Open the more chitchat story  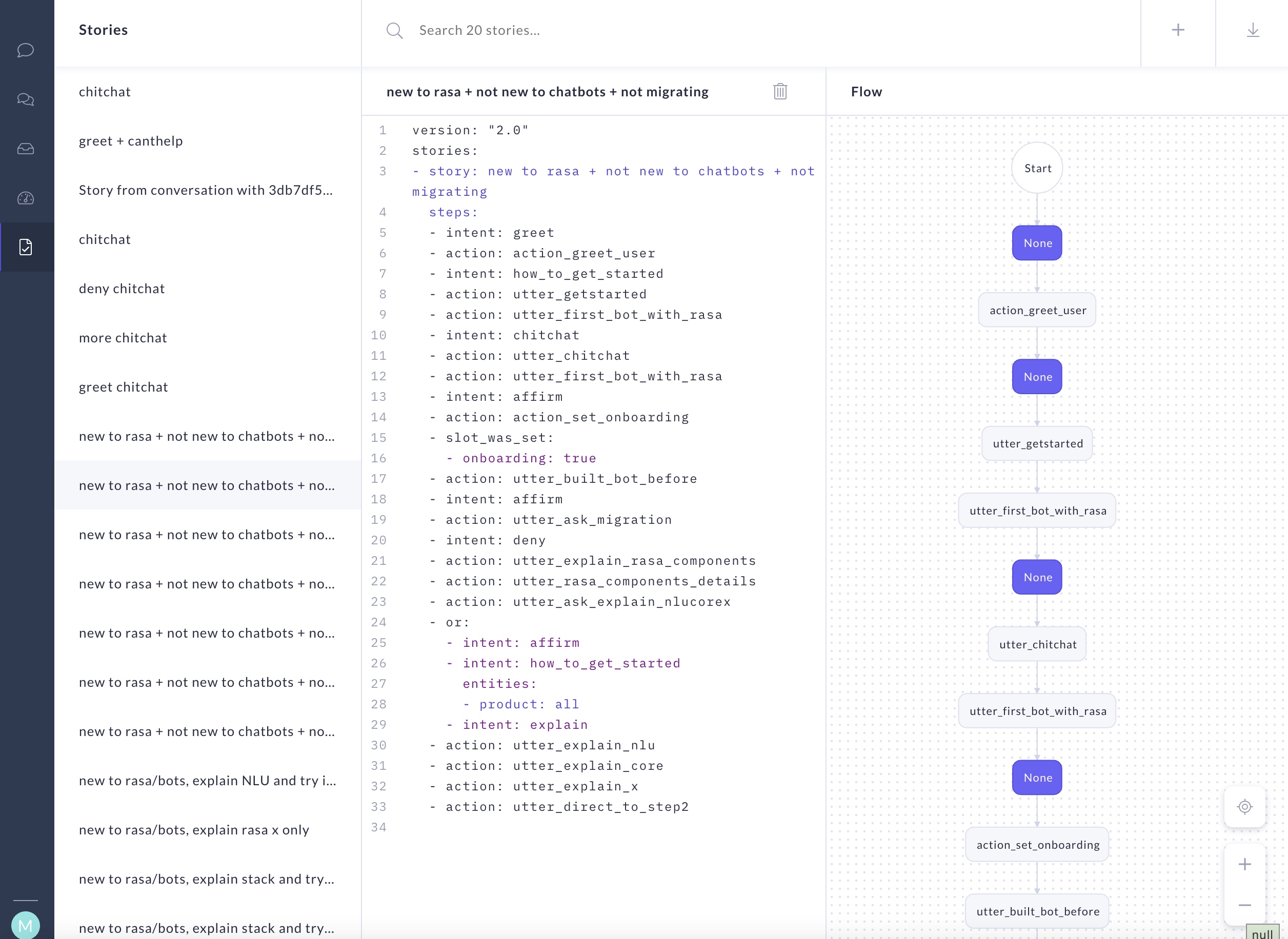click(x=123, y=338)
